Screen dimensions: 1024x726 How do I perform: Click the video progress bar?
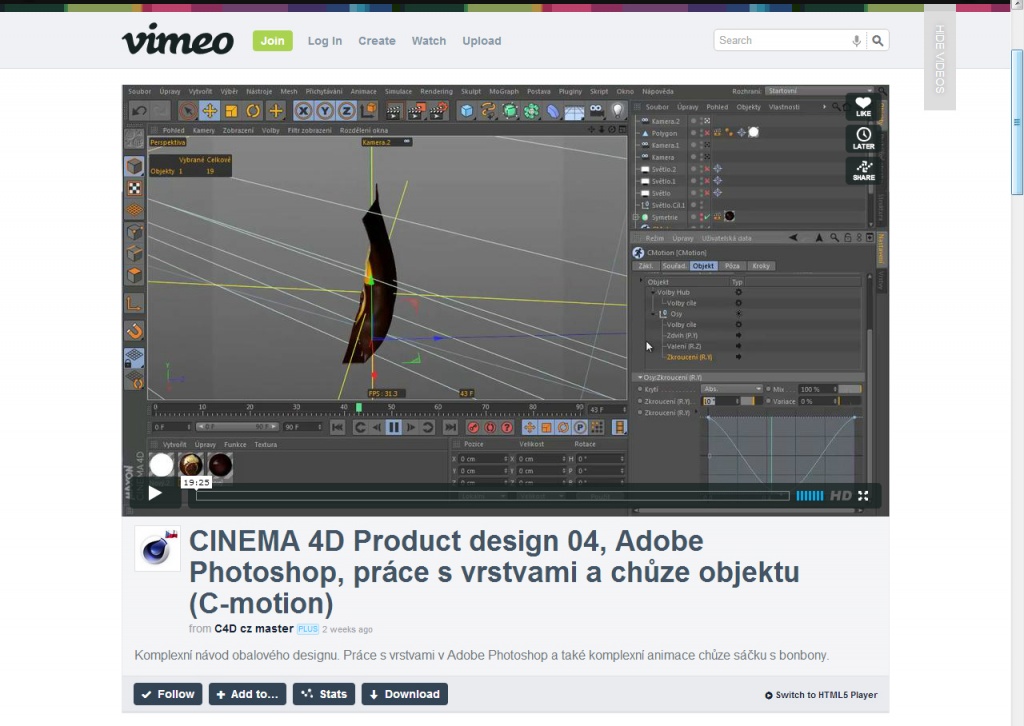492,496
